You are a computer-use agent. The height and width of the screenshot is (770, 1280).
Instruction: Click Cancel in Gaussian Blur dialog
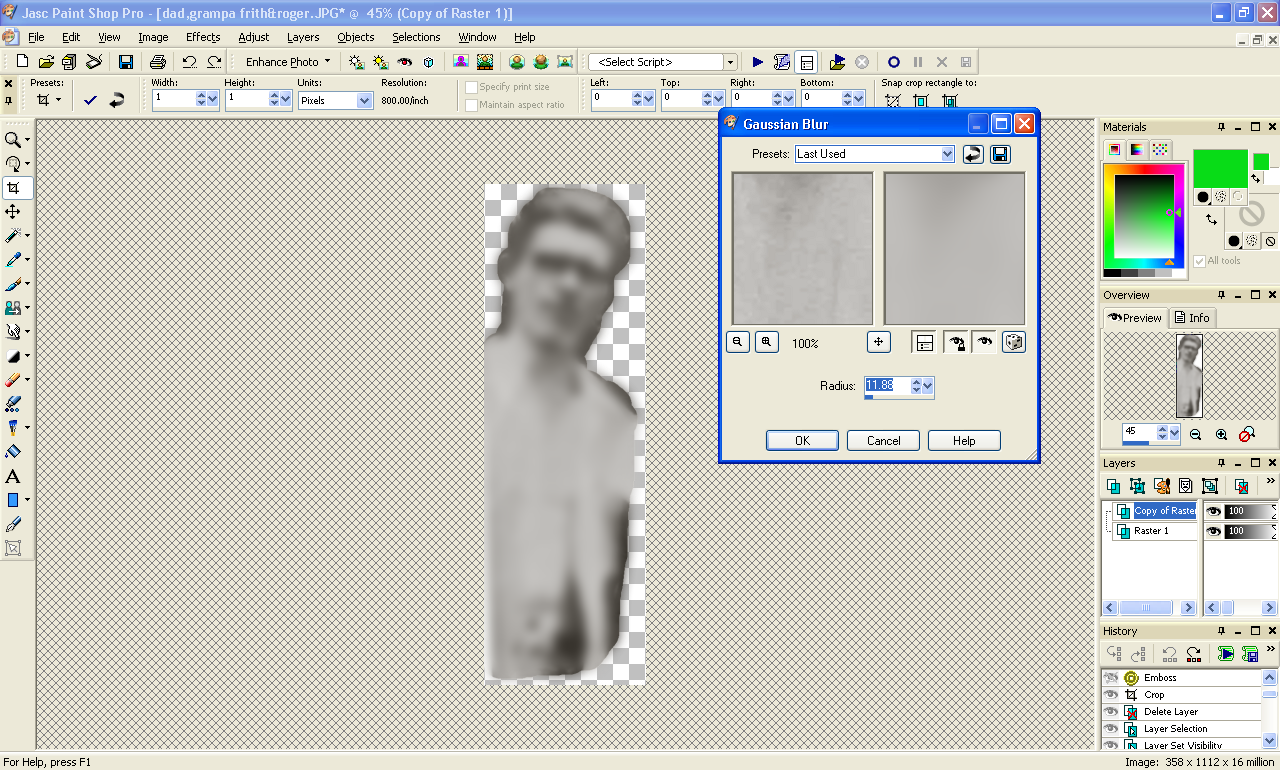(883, 440)
